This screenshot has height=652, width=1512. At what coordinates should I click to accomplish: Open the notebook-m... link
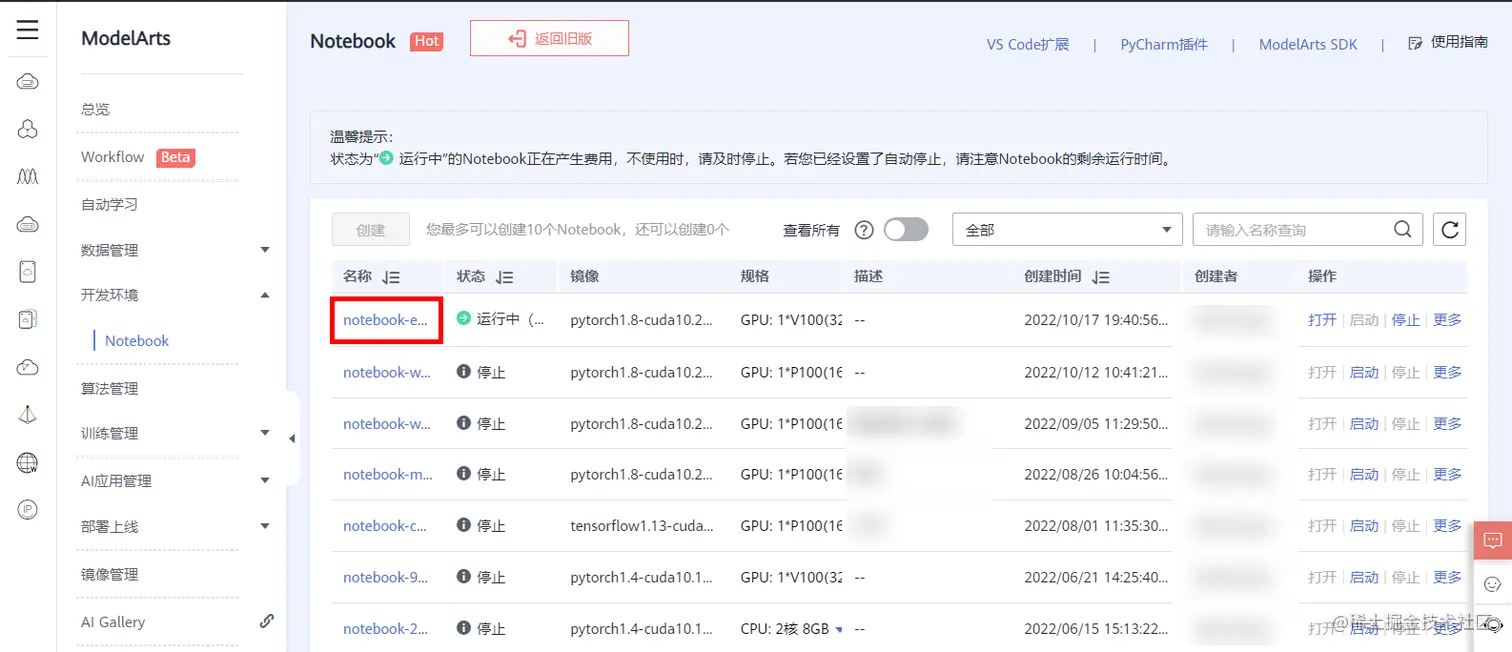388,474
